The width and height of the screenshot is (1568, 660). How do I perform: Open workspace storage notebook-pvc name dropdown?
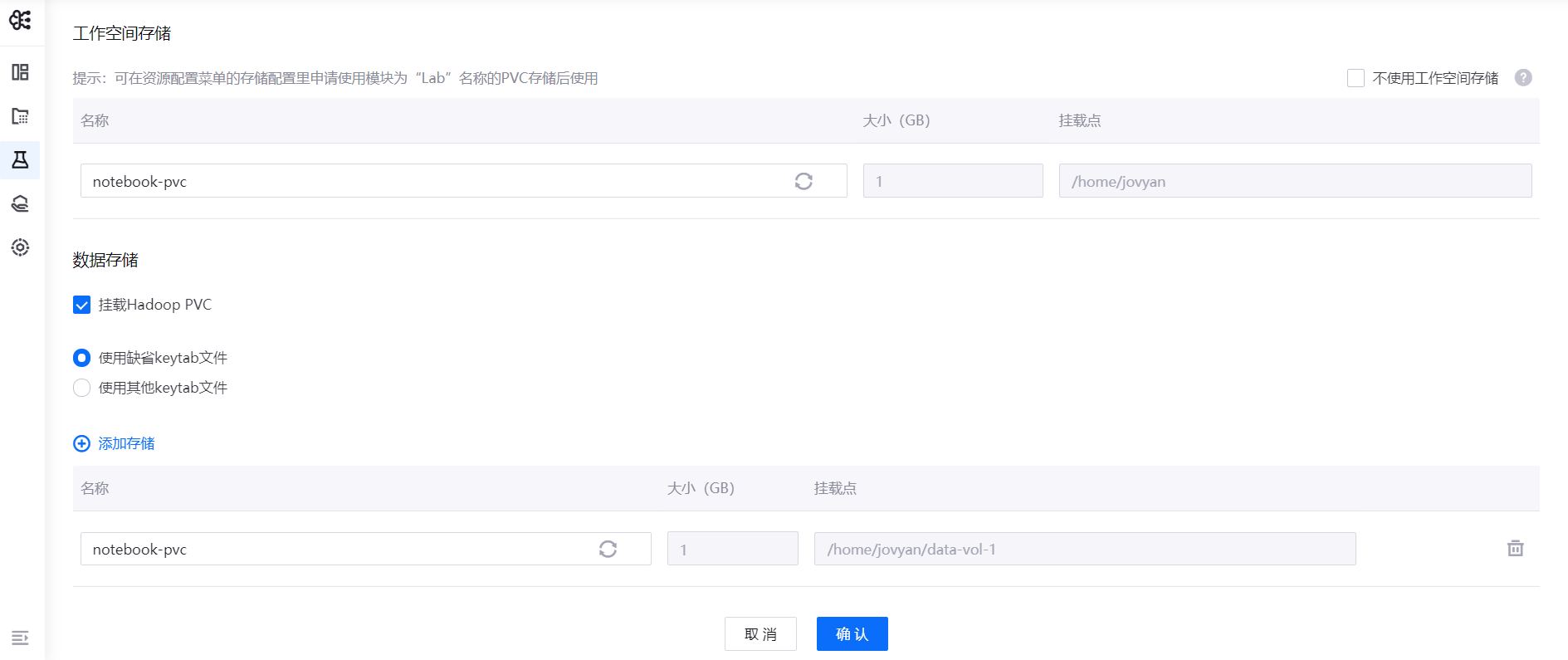432,181
